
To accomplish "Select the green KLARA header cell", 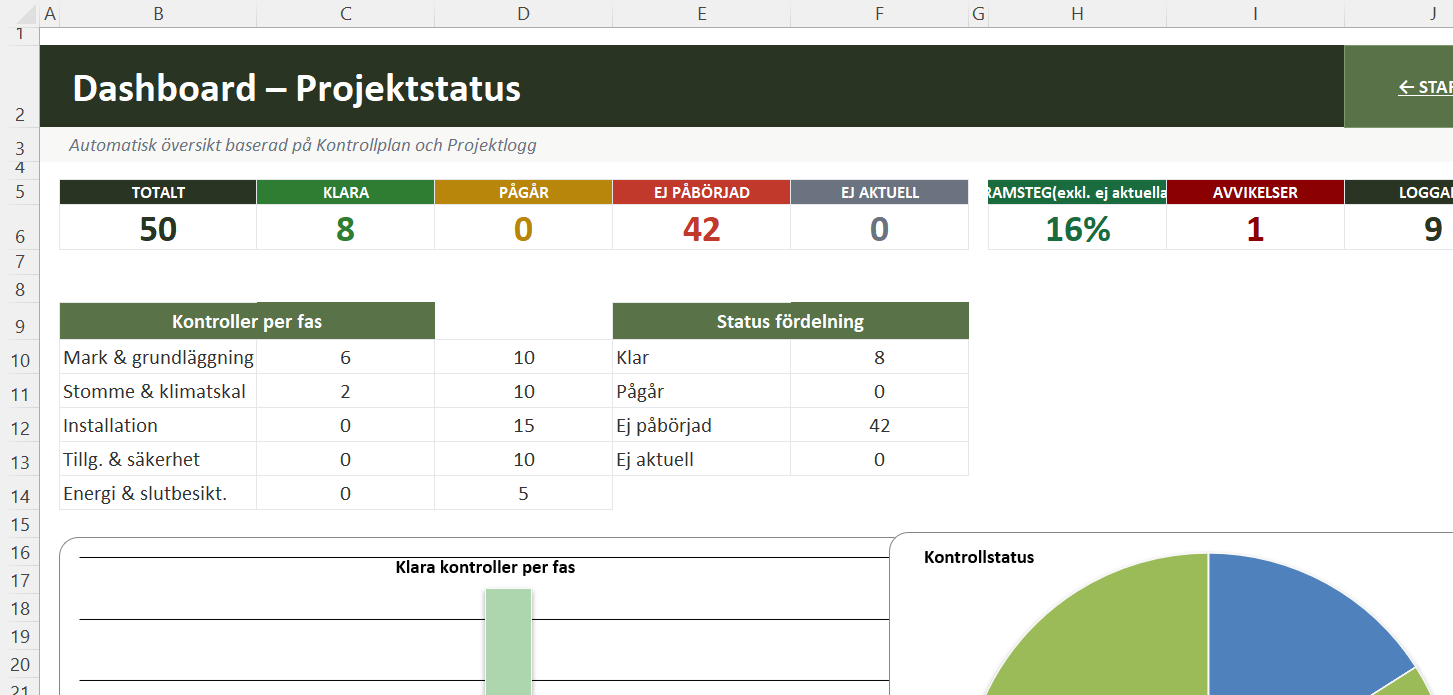I will pyautogui.click(x=345, y=192).
